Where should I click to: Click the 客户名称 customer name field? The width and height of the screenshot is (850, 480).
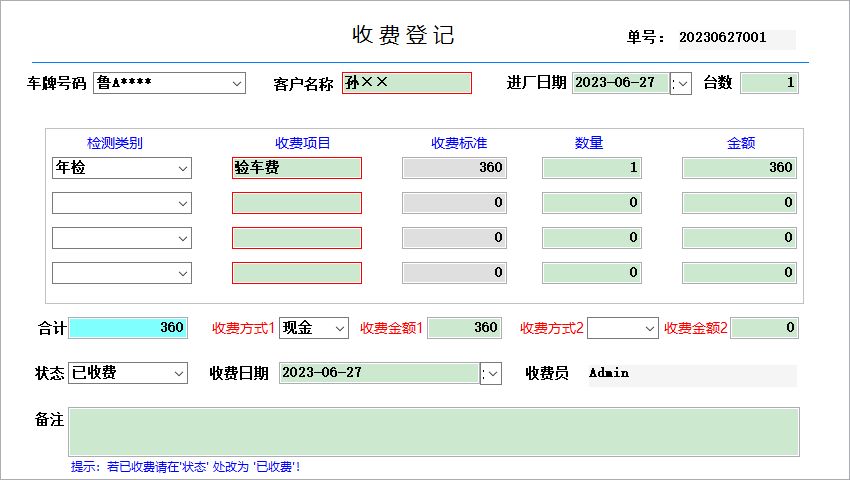point(407,83)
